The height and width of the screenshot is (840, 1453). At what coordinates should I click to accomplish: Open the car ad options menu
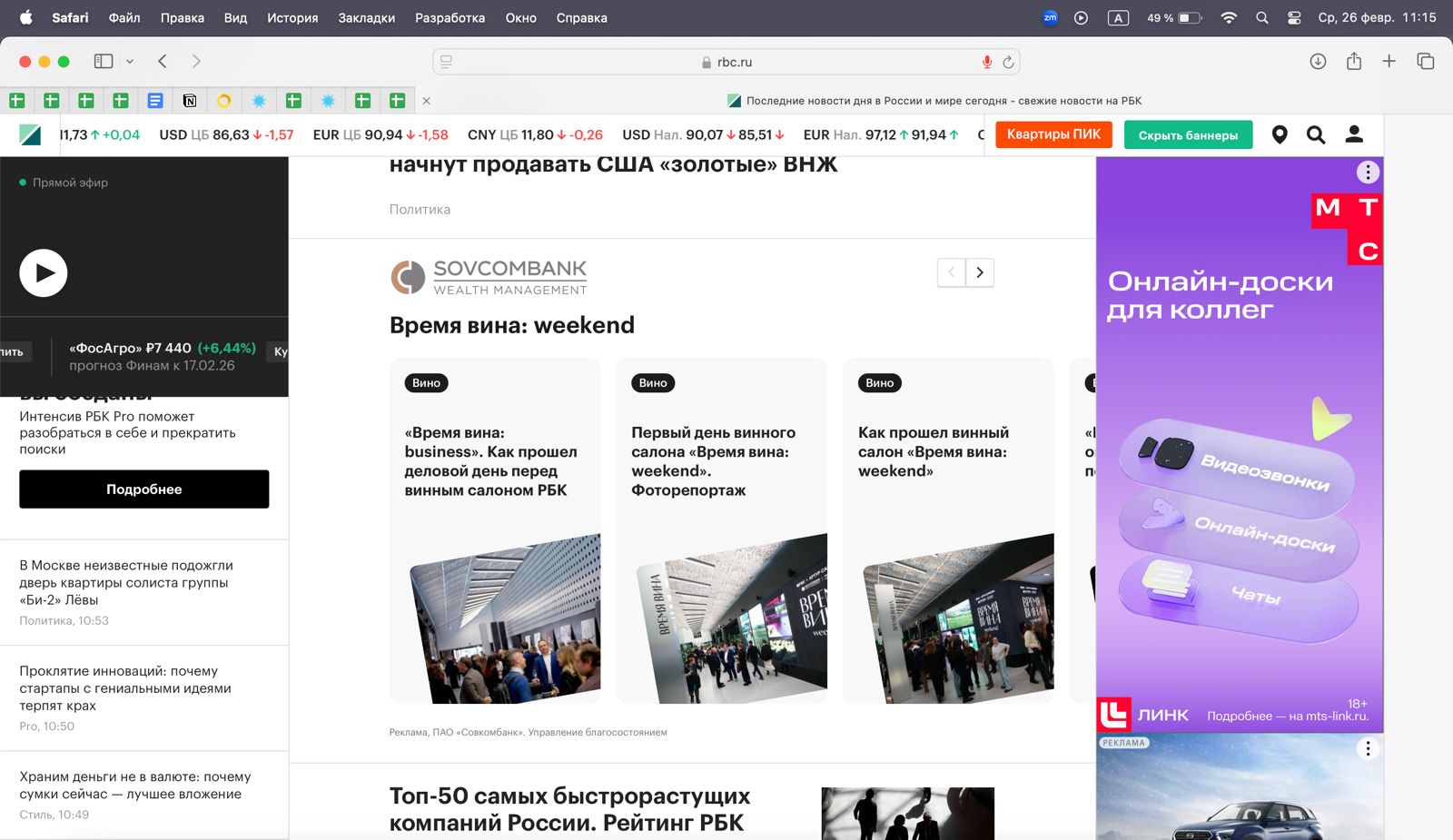(x=1368, y=748)
